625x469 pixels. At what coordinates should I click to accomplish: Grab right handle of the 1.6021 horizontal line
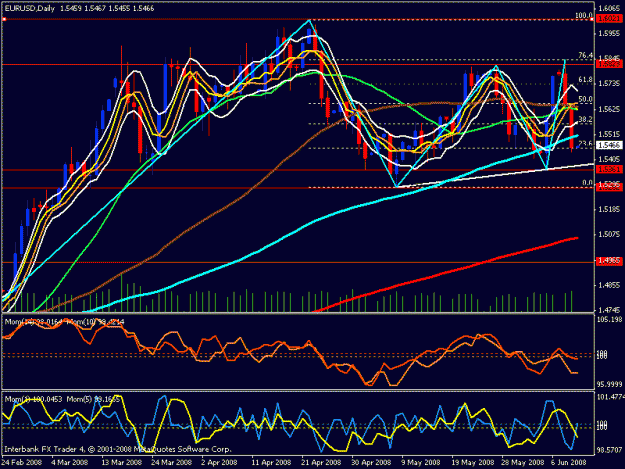592,19
